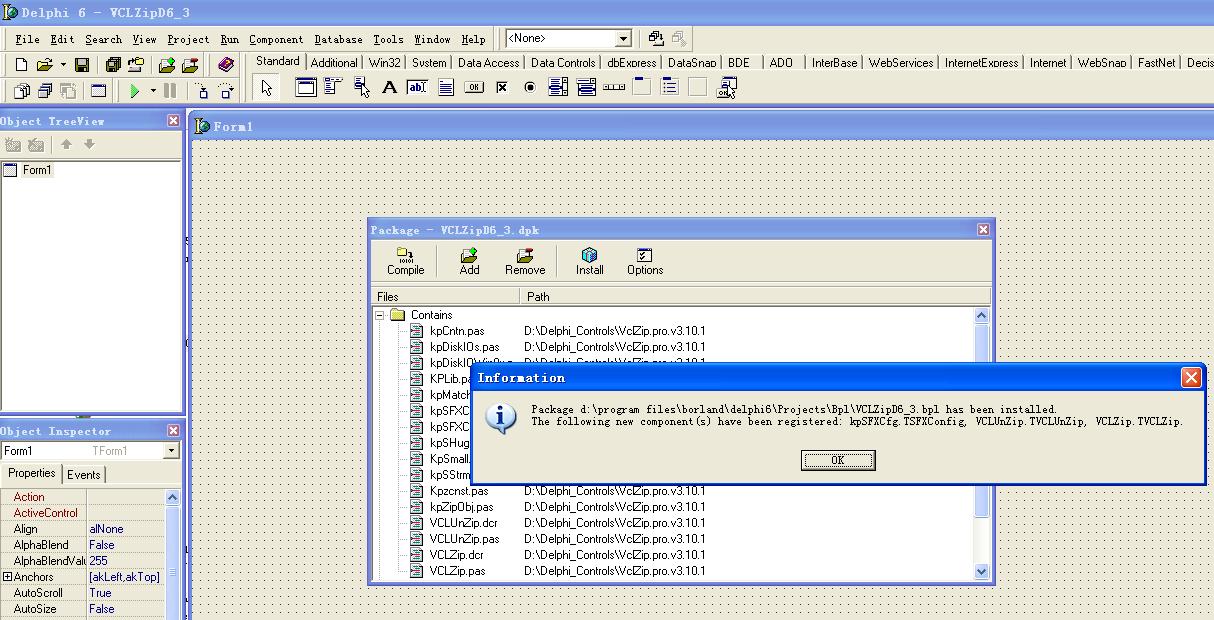Switch to the Data Access palette tab

489,62
